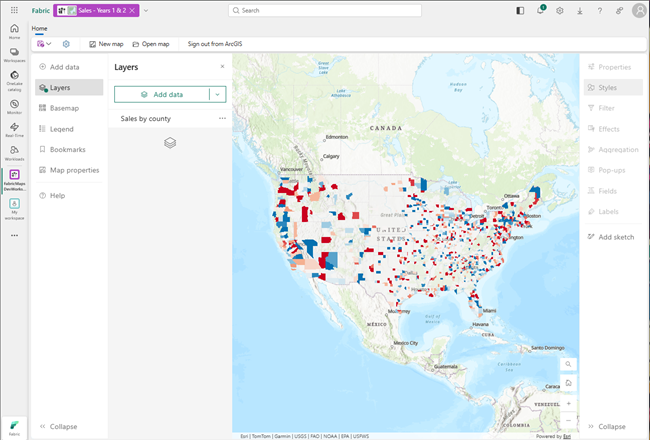Screen dimensions: 650x441
Task: Collapse the right side panel
Action: tap(607, 426)
